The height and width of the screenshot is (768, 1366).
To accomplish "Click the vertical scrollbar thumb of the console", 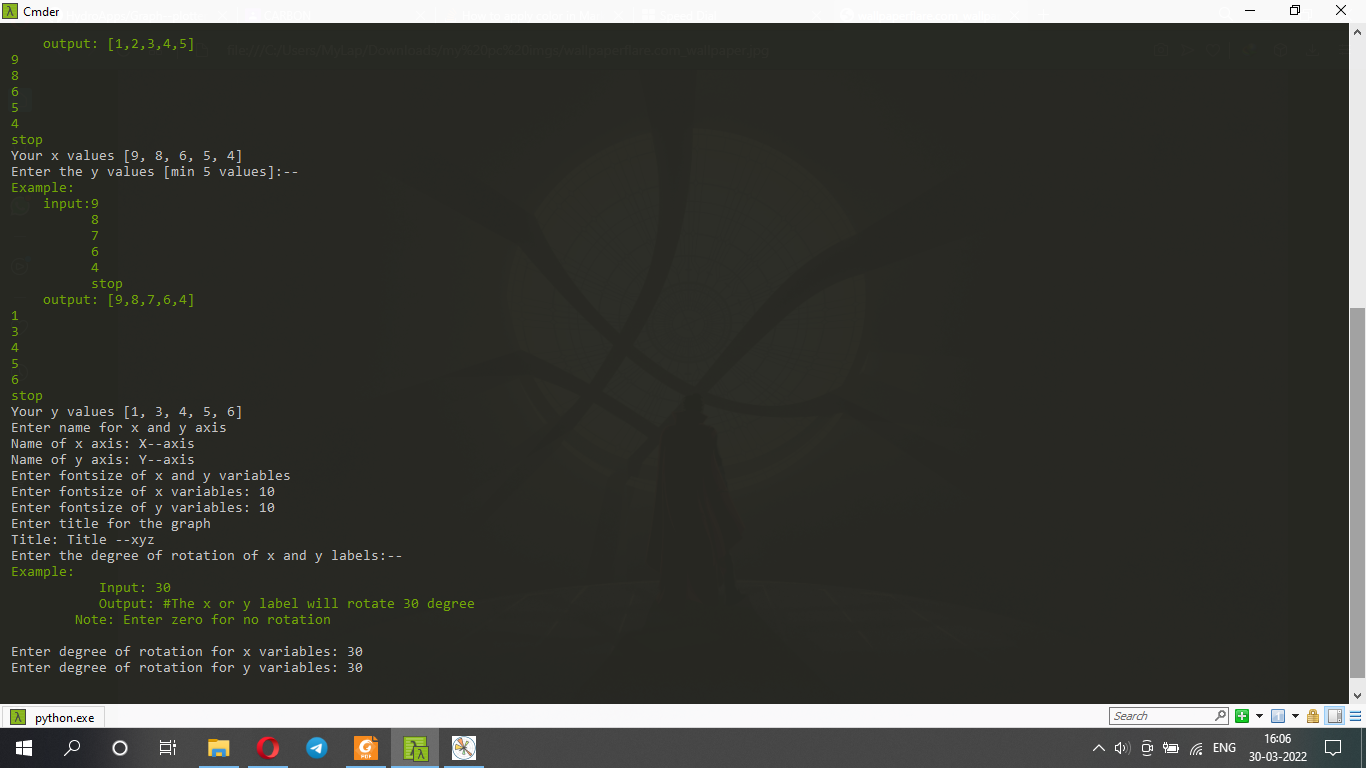I will point(1357,492).
